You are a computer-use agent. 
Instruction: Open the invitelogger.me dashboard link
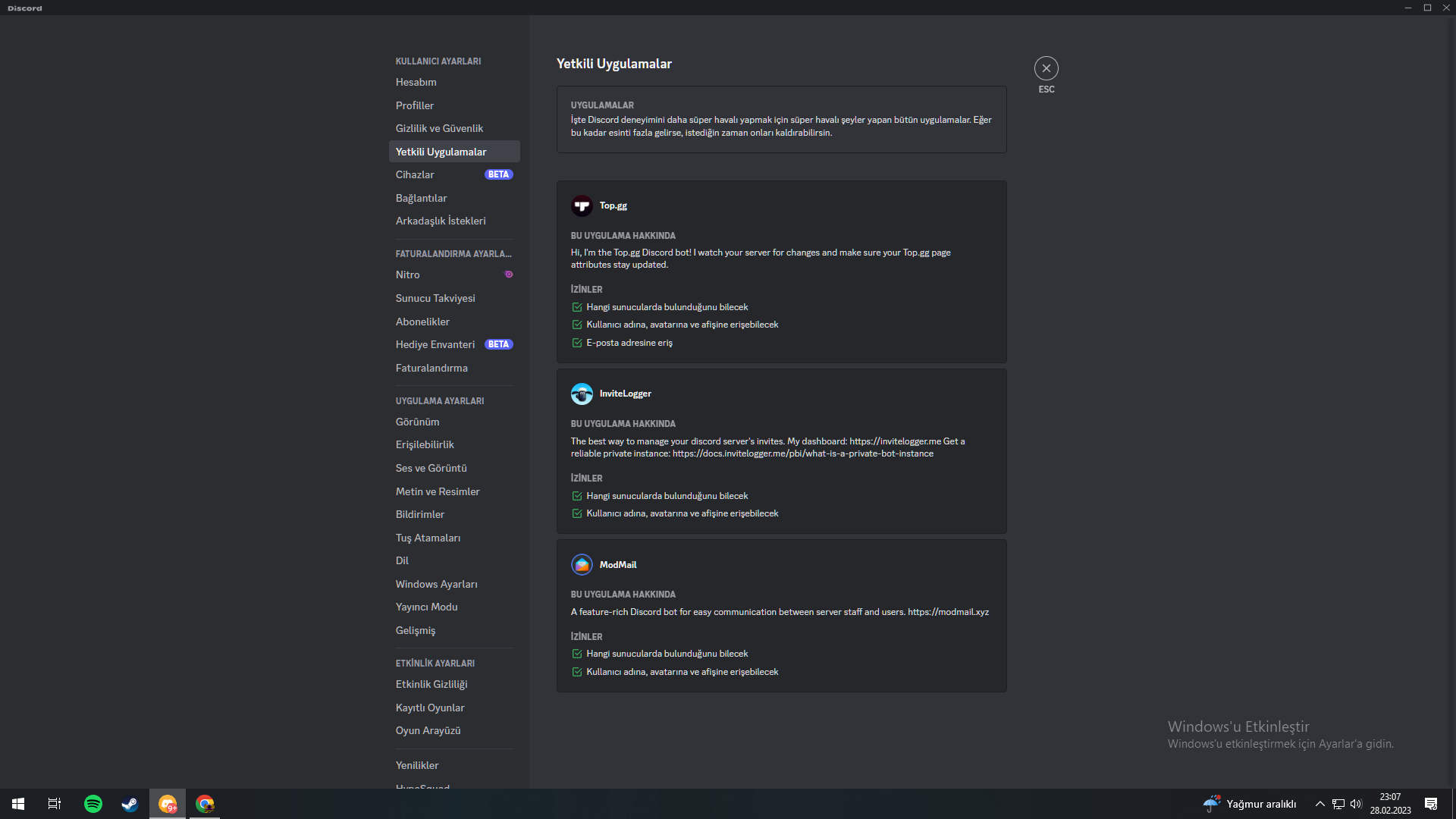(895, 441)
